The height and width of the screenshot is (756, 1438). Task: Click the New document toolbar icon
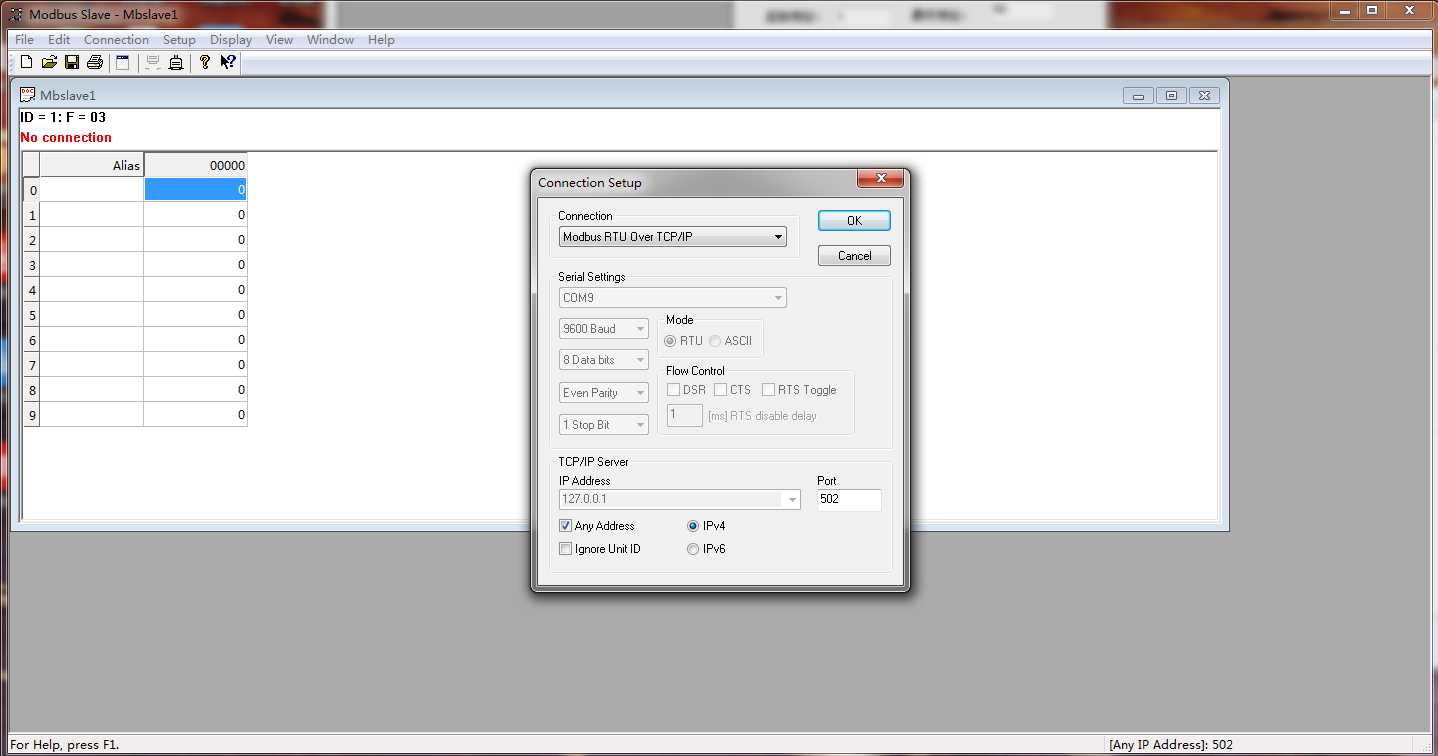(26, 62)
